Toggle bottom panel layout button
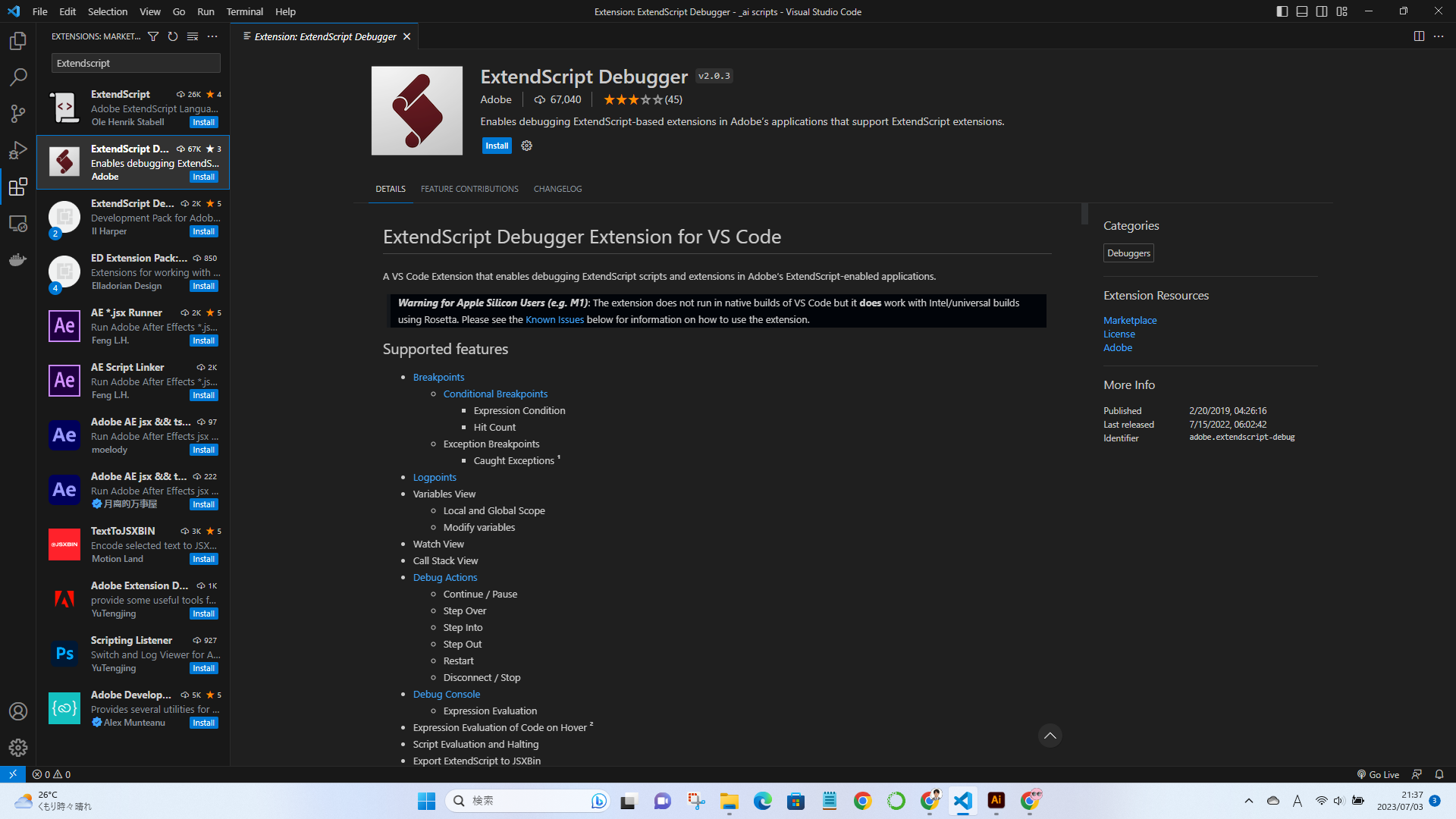The width and height of the screenshot is (1456, 819). click(1302, 11)
